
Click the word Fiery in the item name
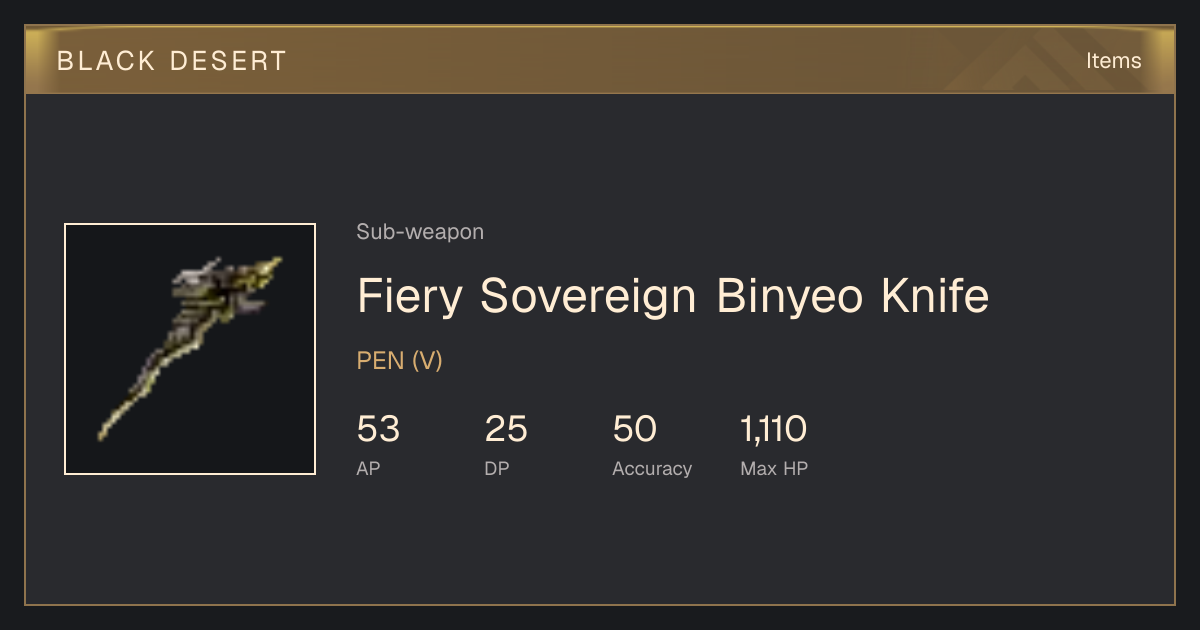click(411, 298)
